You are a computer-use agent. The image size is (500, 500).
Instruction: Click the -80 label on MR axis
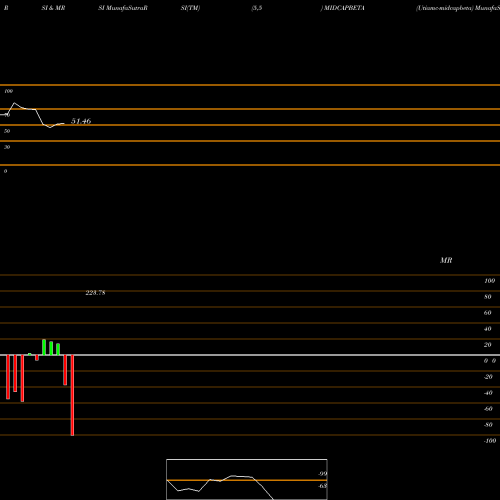pos(488,425)
